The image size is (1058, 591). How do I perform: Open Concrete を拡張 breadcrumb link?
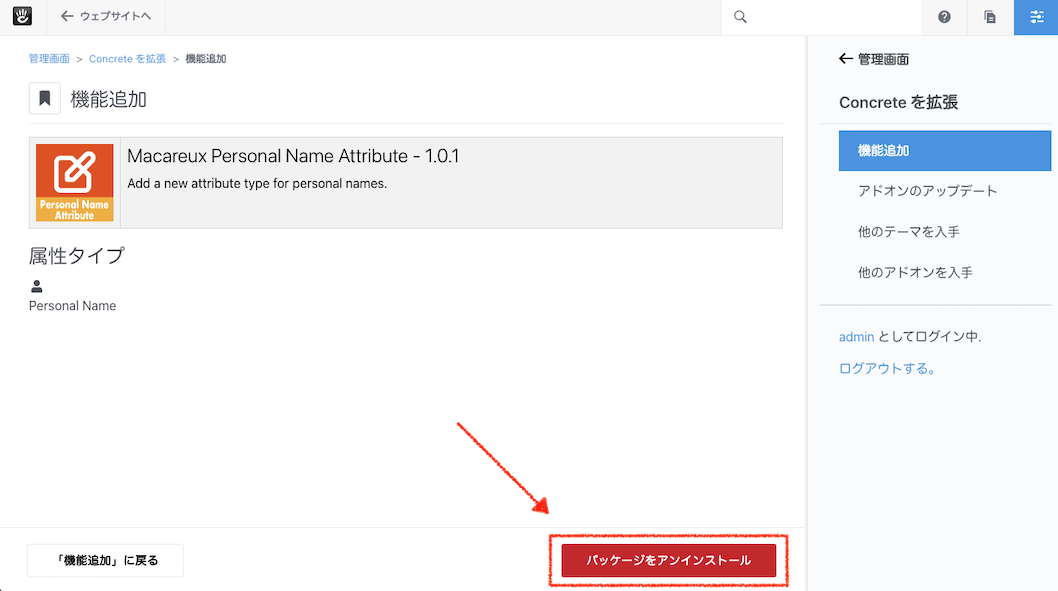[x=128, y=59]
